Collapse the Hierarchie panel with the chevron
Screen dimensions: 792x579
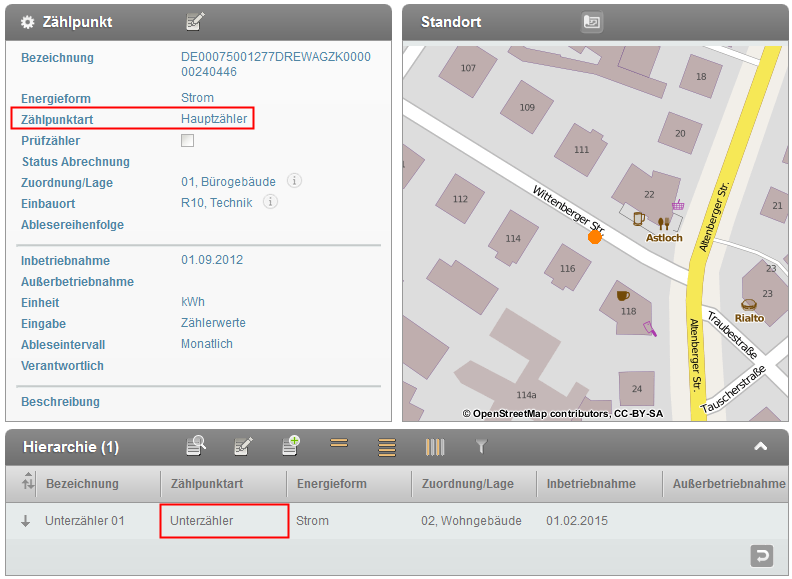760,447
